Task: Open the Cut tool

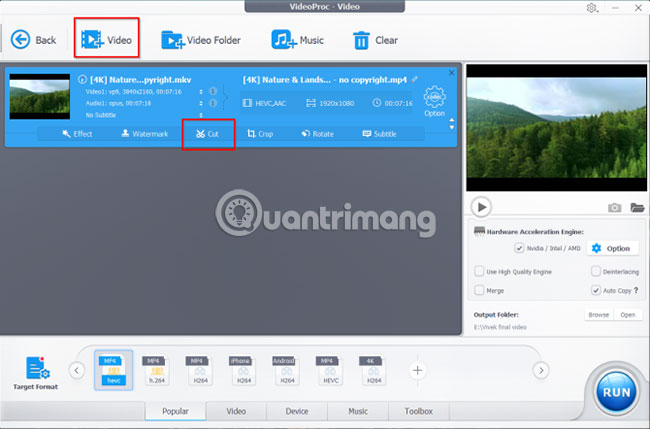Action: [x=208, y=134]
